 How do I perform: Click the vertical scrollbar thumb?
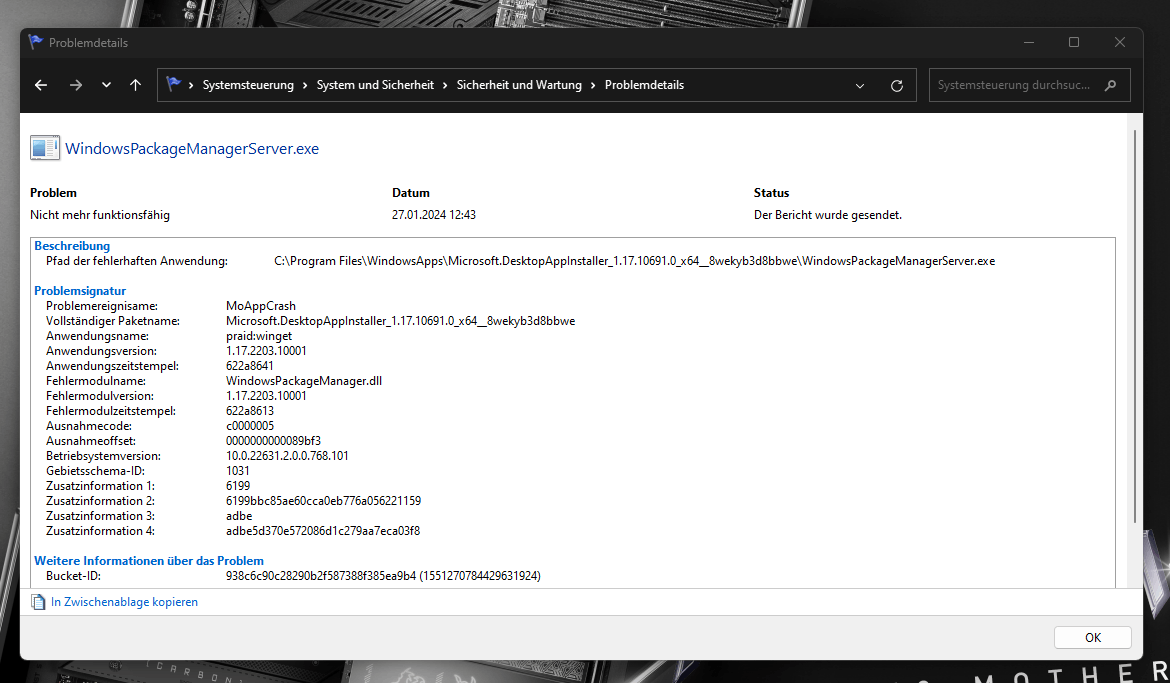pyautogui.click(x=1134, y=326)
